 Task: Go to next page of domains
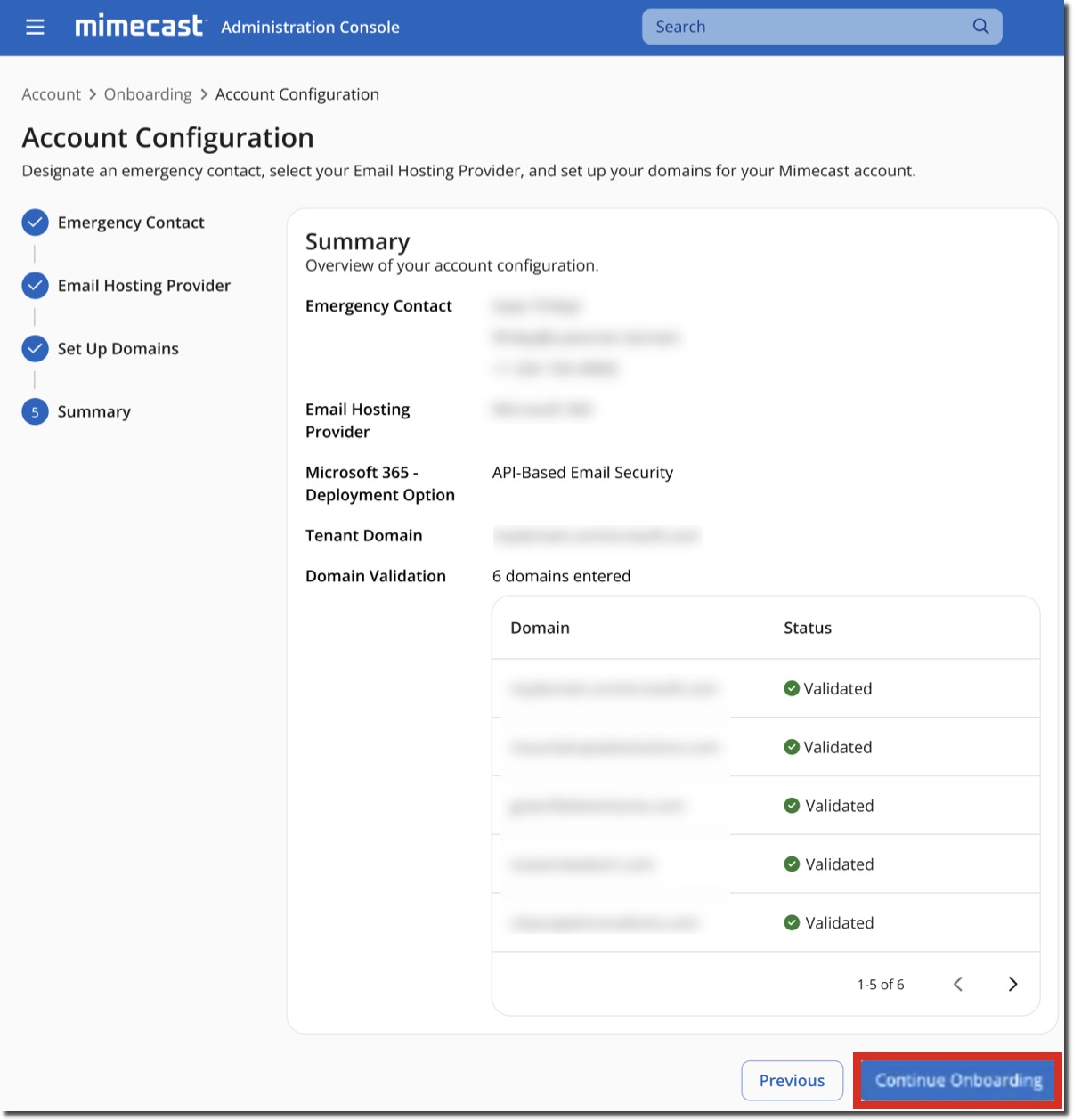[x=1012, y=984]
